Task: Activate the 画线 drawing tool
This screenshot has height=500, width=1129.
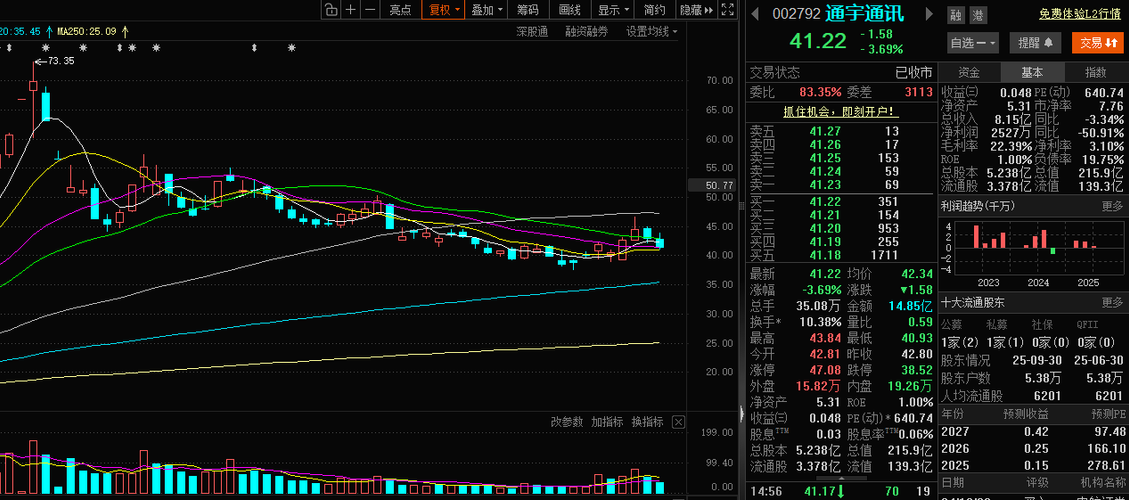Action: 570,9
